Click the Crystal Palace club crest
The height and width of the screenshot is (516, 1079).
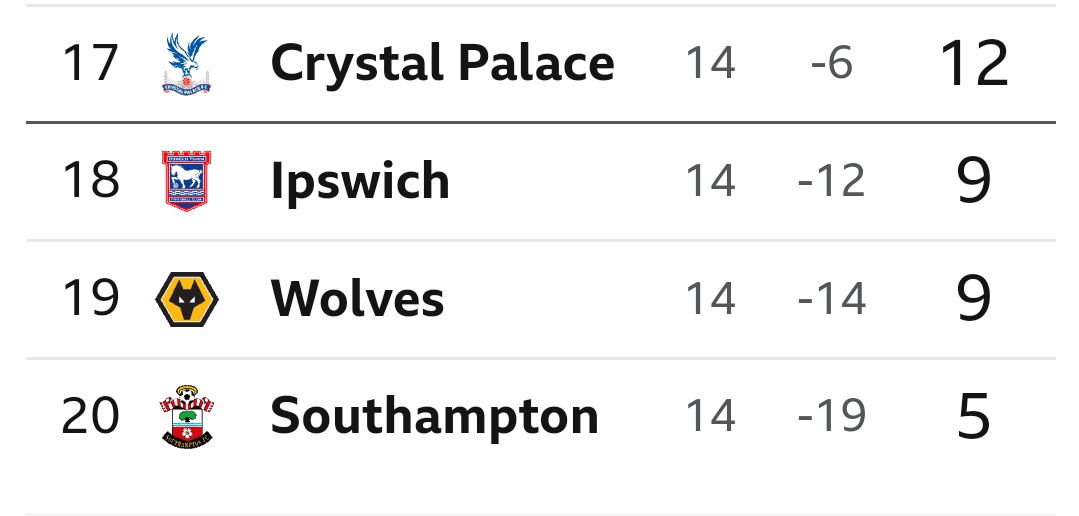[x=186, y=63]
